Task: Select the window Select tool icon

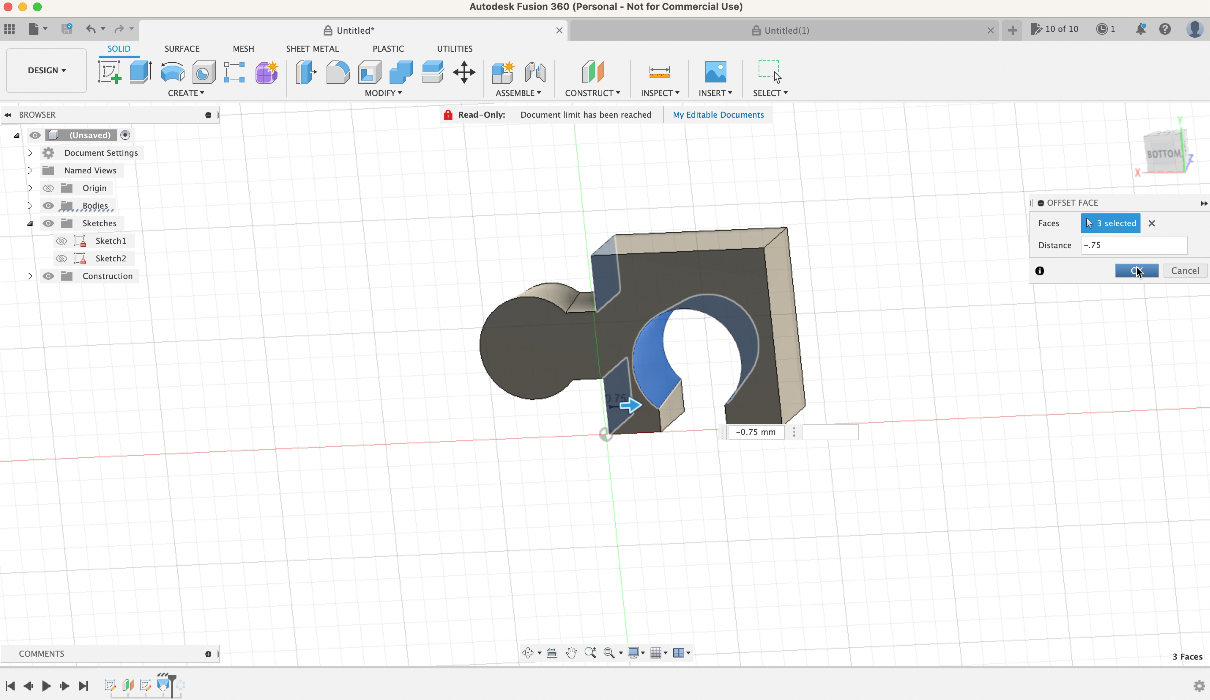Action: pyautogui.click(x=769, y=71)
